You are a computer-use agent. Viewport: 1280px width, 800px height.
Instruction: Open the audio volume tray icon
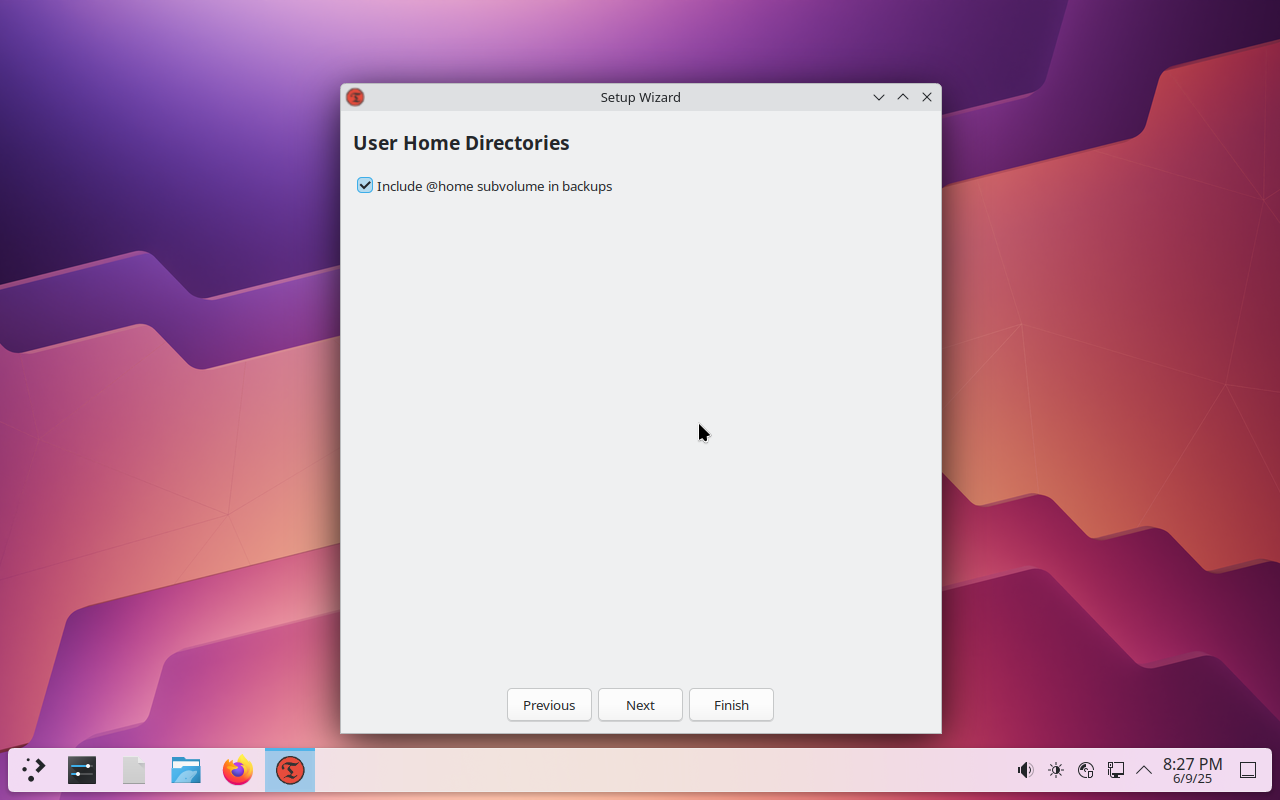point(1025,770)
